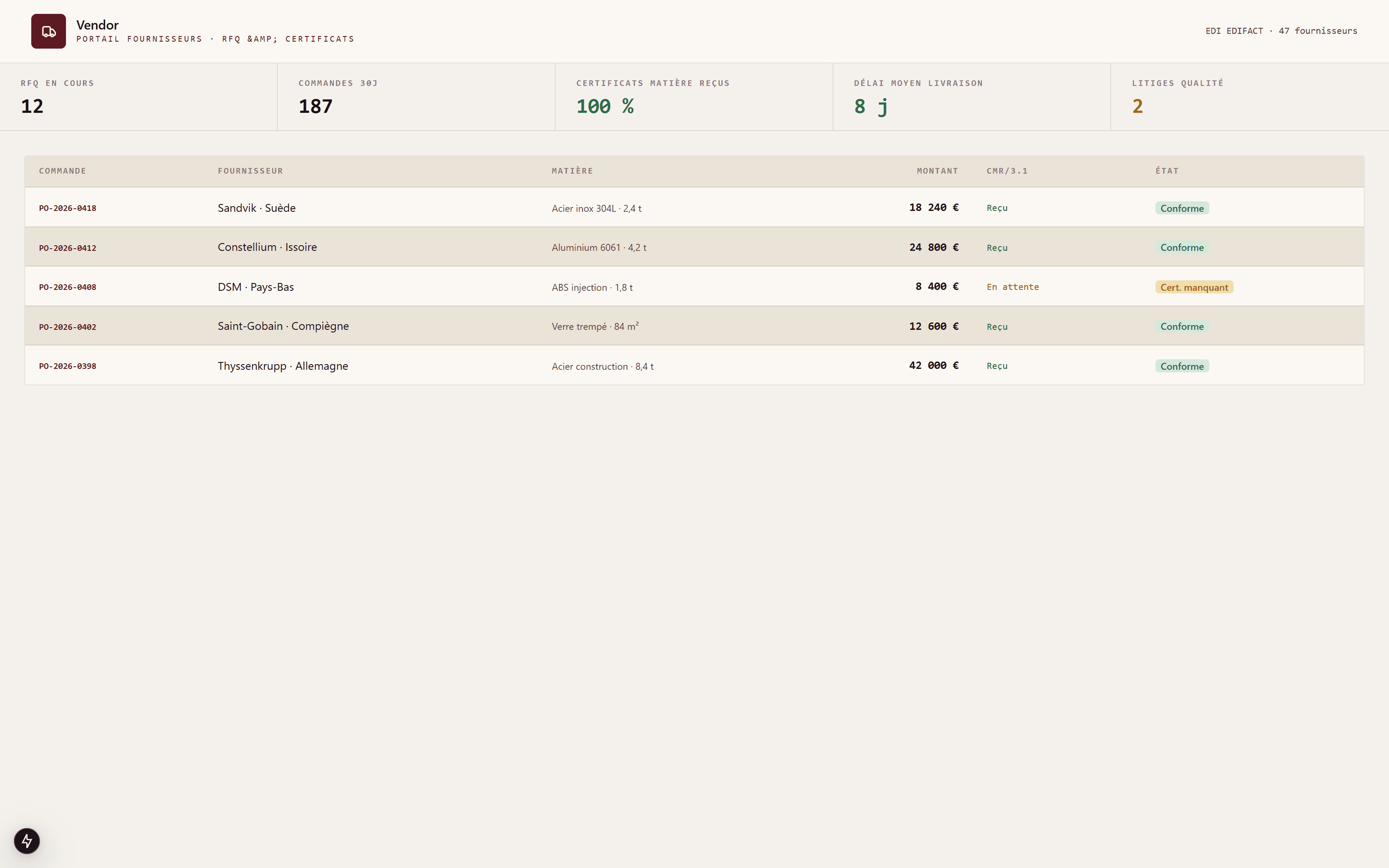The height and width of the screenshot is (868, 1389).
Task: Click Acier inox 304L · 2,4 t cell
Action: pos(596,208)
